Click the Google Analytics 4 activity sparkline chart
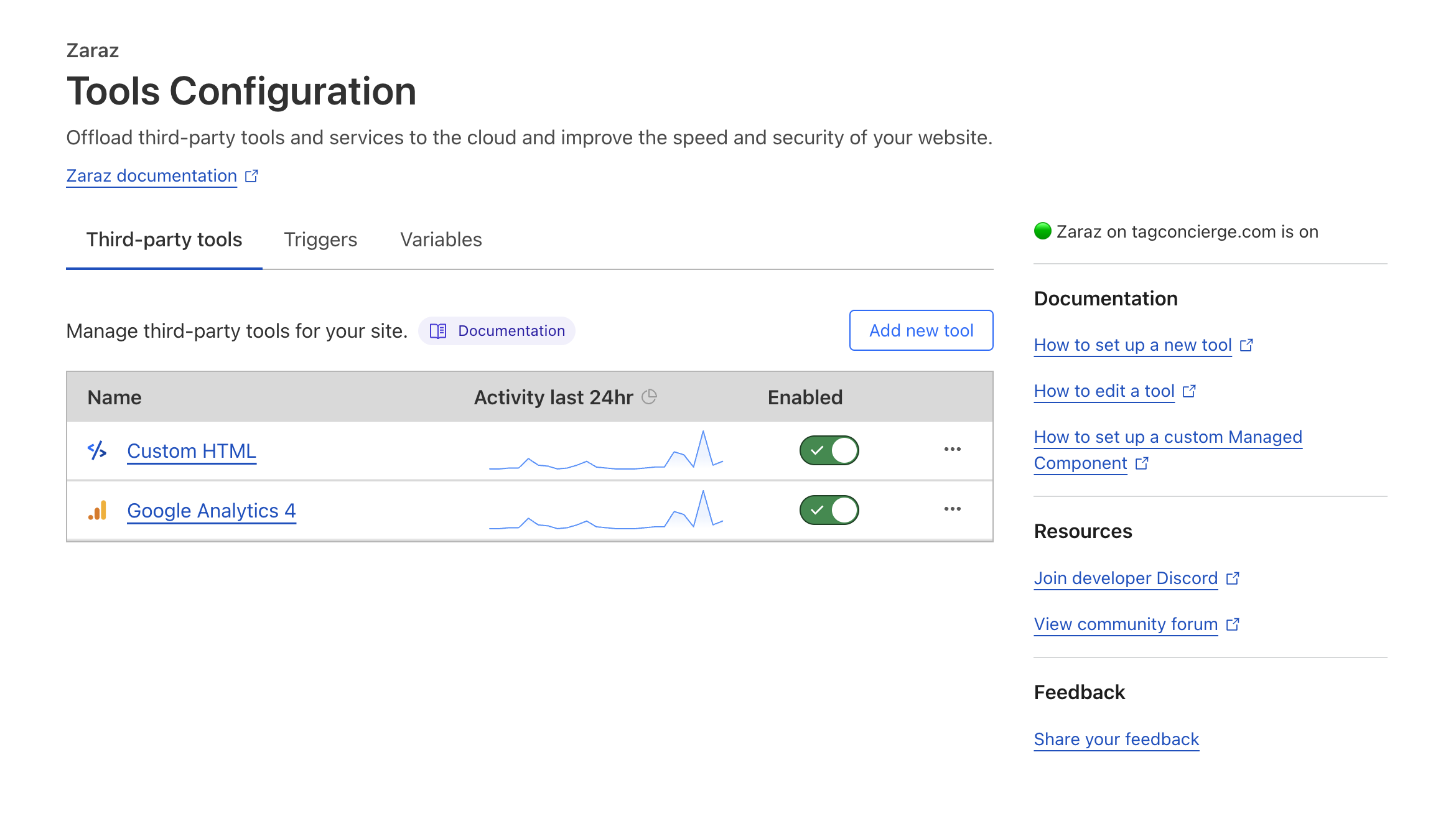Screen dimensions: 1456x826 tap(606, 509)
